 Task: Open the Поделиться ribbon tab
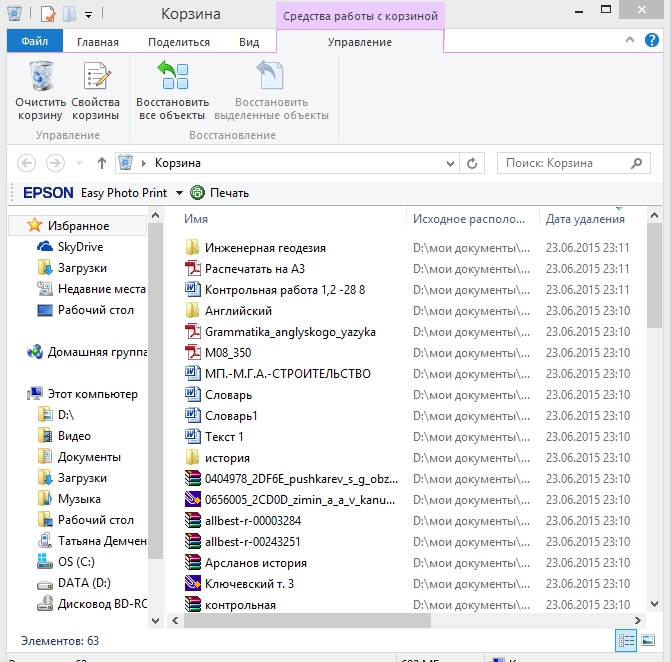click(178, 42)
